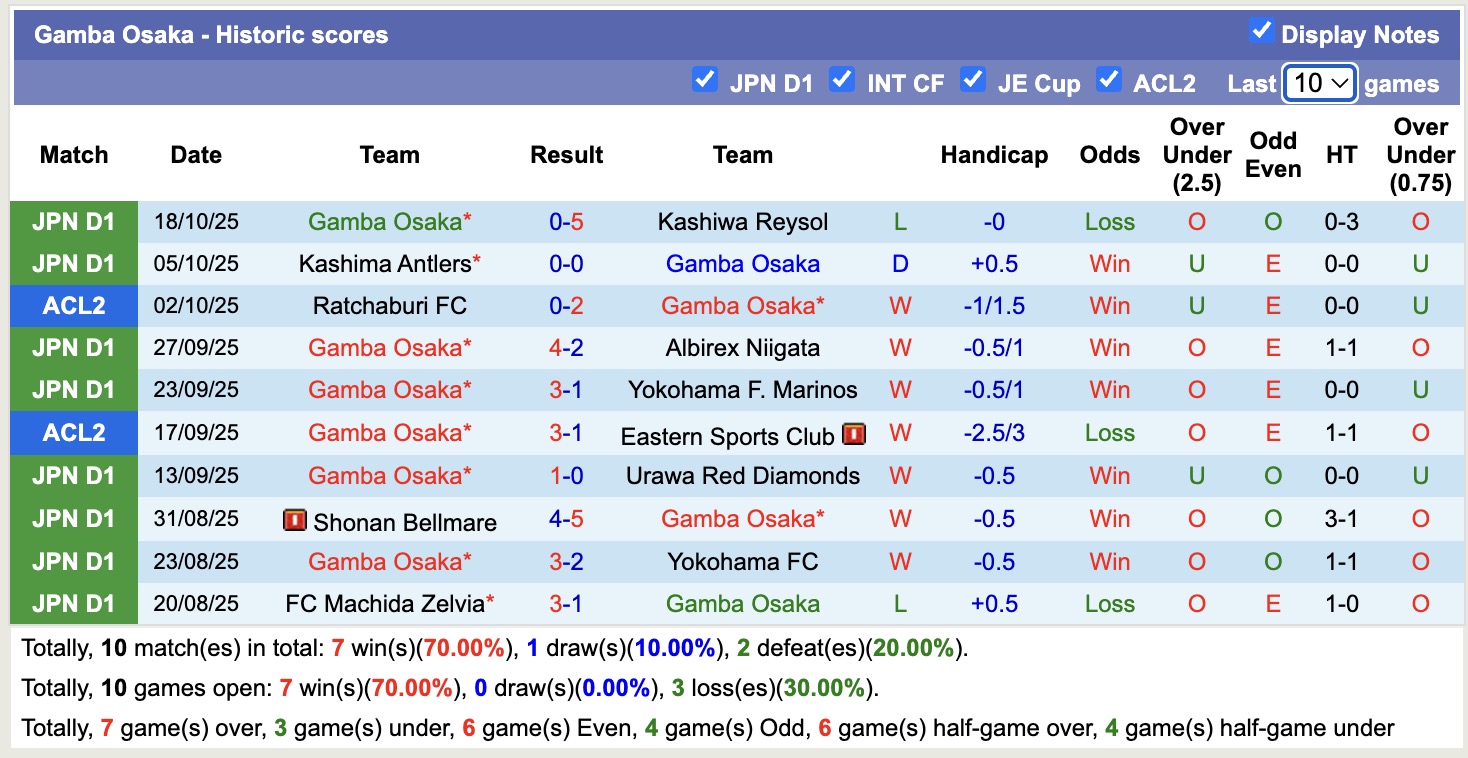Open the Kashima Antlers team link
Viewport: 1468px width, 758px height.
point(383,264)
